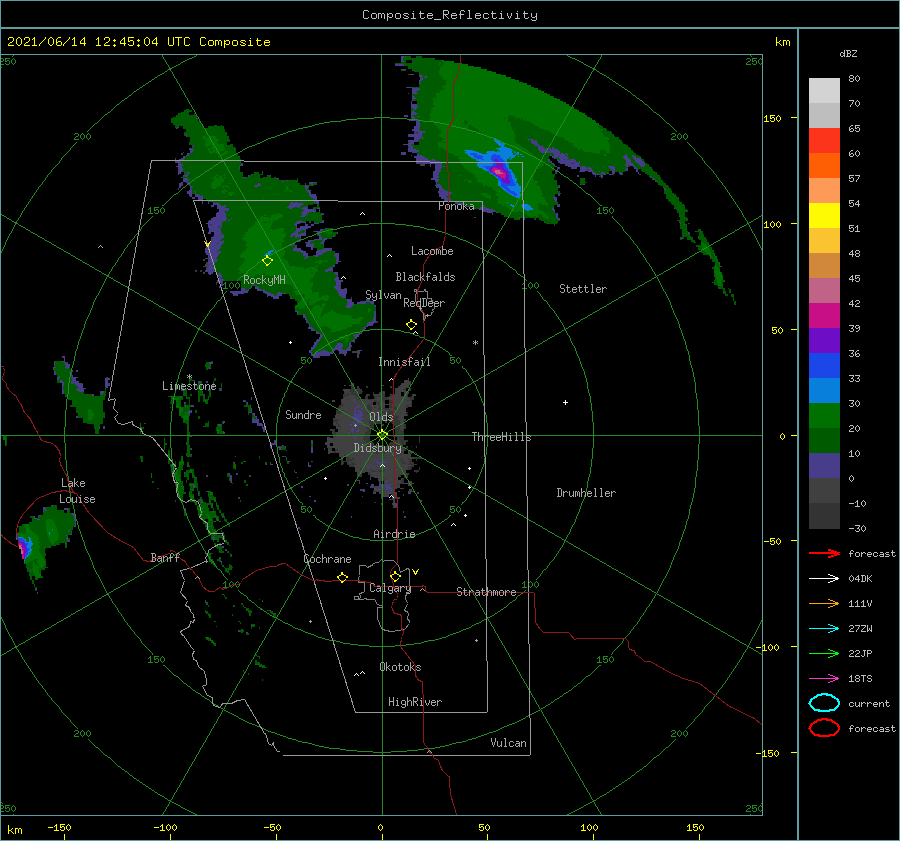The image size is (900, 841).
Task: Click the Olds label near radar center
Action: pyautogui.click(x=381, y=417)
